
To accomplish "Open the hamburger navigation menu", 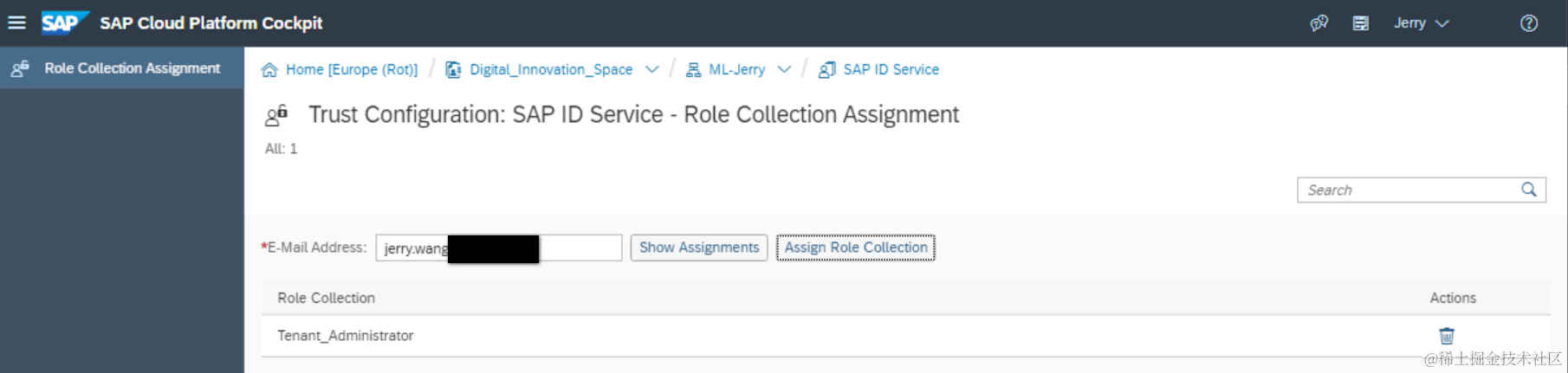I will pos(17,23).
